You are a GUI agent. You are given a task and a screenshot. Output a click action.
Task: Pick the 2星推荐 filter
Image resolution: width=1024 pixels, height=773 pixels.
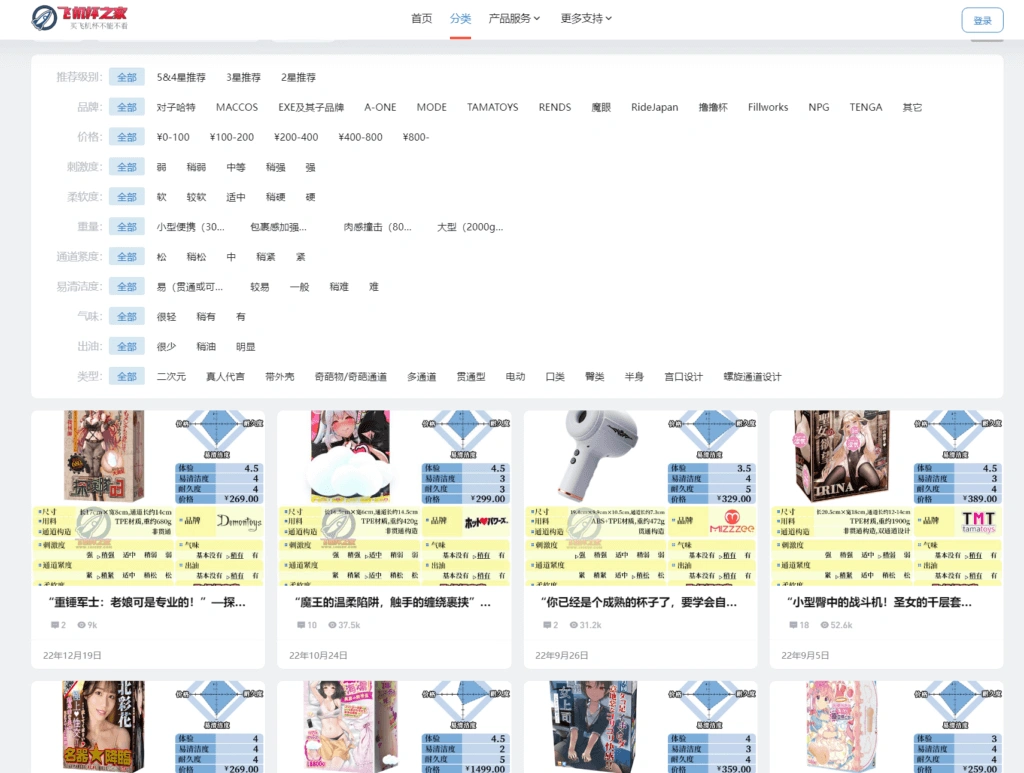point(298,77)
